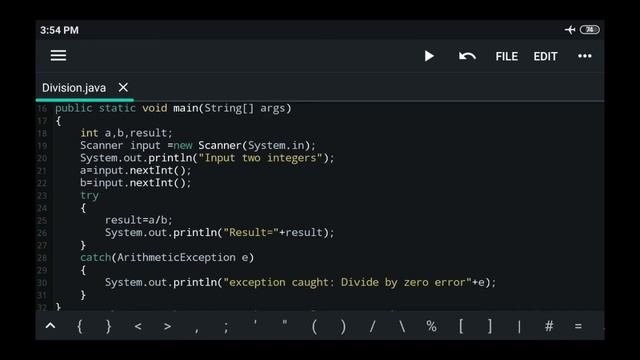The image size is (640, 360).
Task: Run the Division.java program
Action: tap(429, 56)
